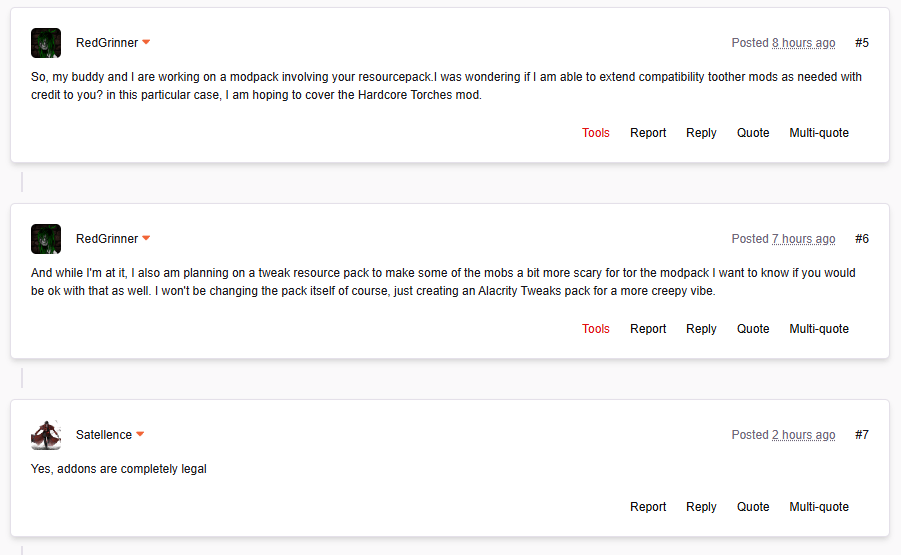Multi-quote Satellence's post #7
This screenshot has width=901, height=555.
click(819, 507)
